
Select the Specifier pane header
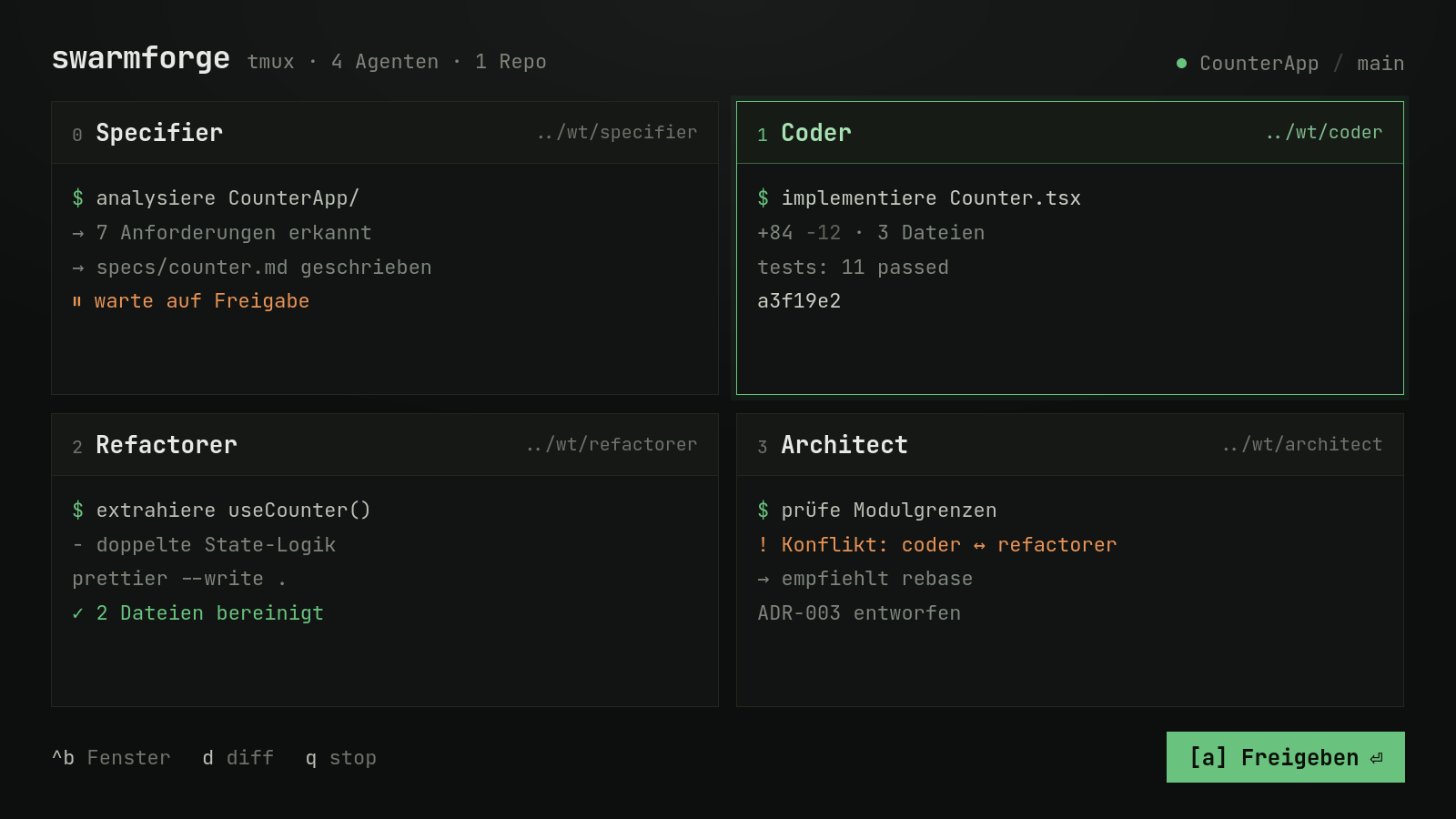pos(385,133)
